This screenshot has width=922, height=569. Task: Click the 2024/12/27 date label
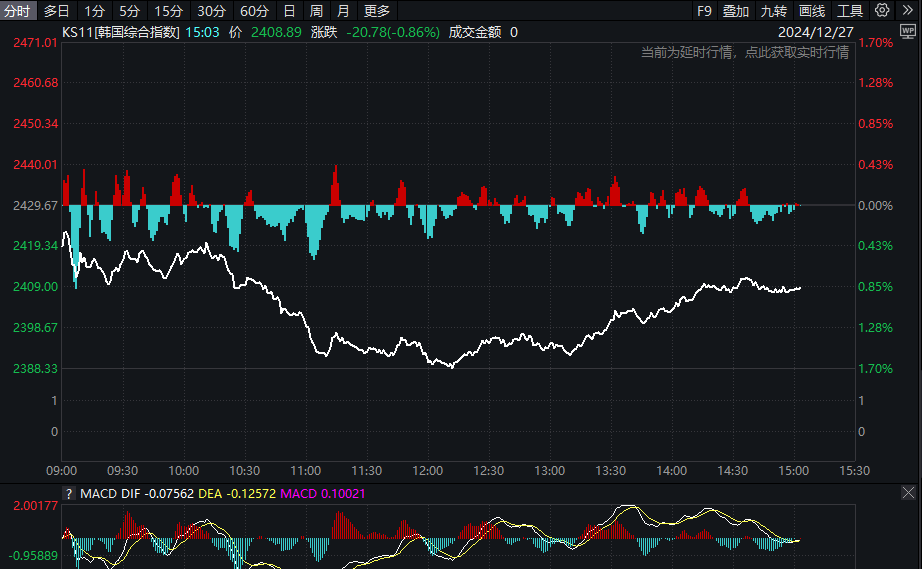816,32
